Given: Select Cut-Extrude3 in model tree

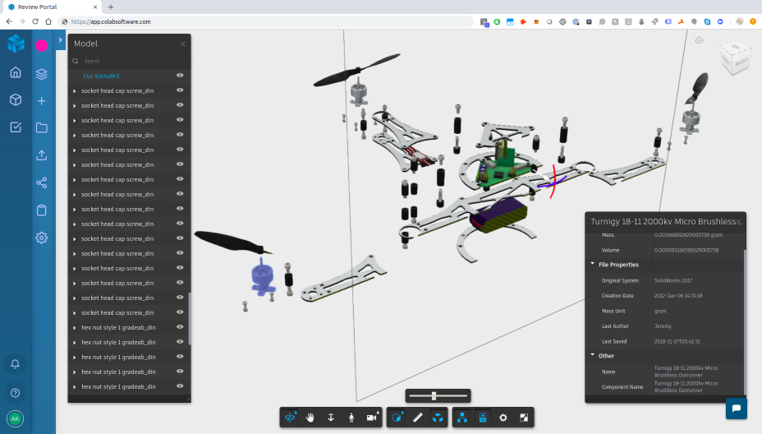Looking at the screenshot, I should [101, 76].
